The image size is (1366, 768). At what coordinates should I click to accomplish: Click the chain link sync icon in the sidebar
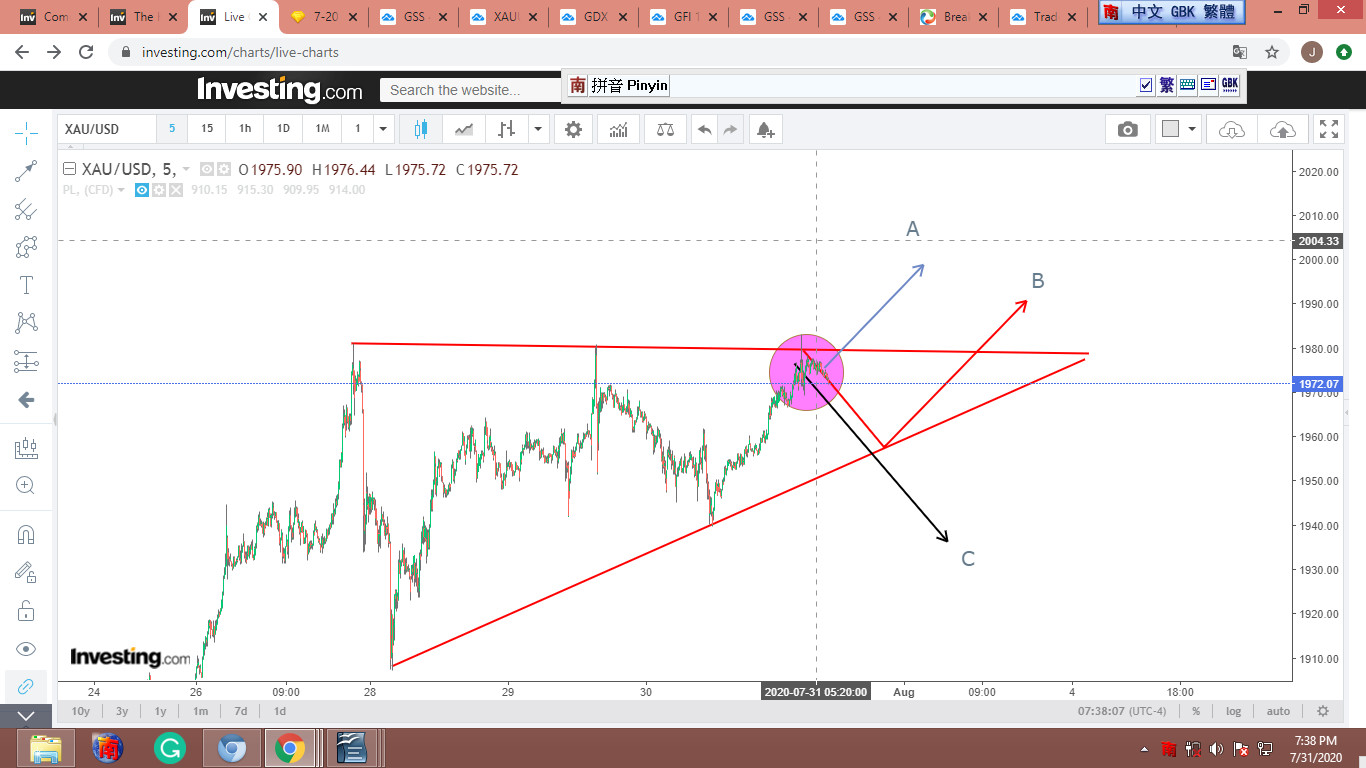[26, 686]
